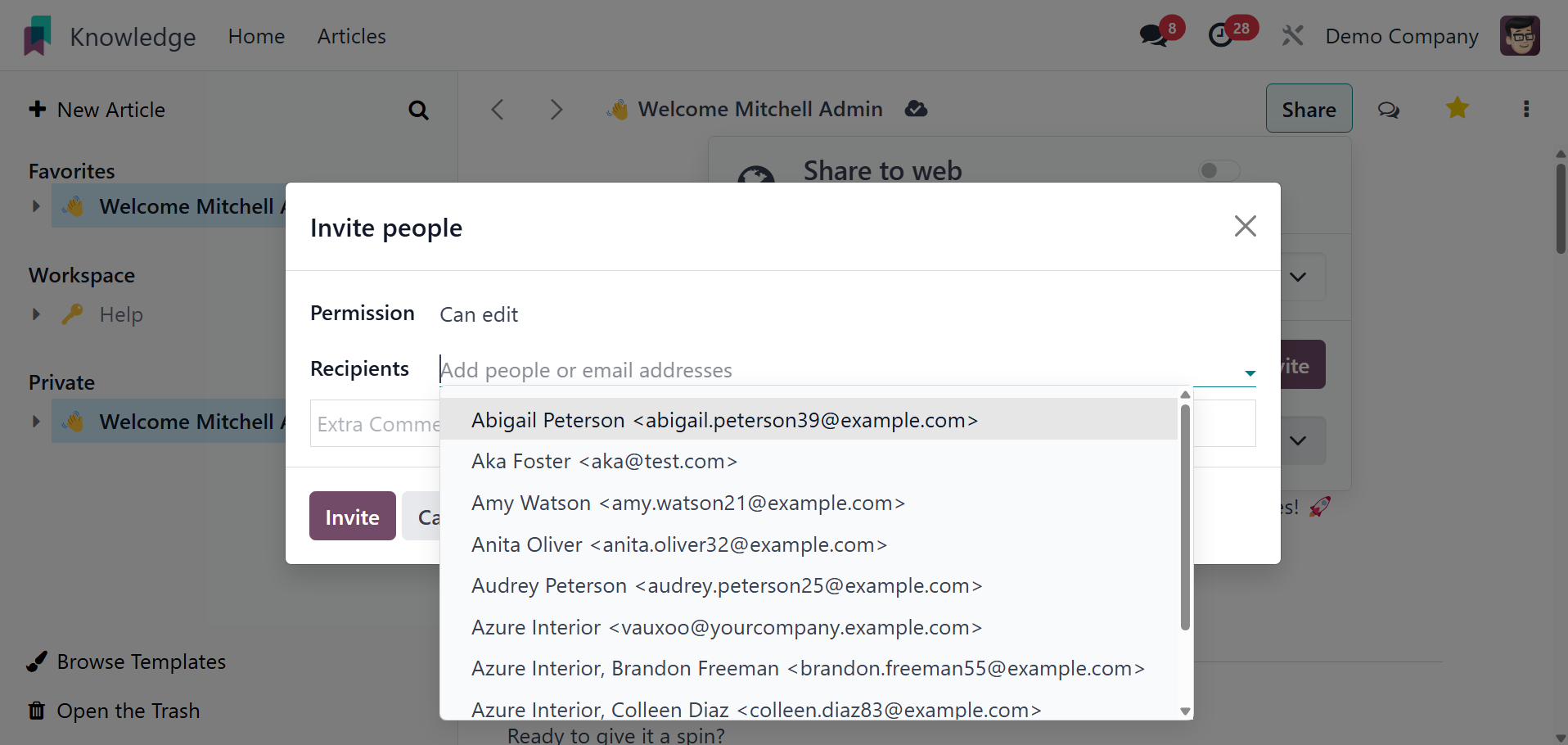Open the Recipients dropdown arrow

click(x=1250, y=372)
